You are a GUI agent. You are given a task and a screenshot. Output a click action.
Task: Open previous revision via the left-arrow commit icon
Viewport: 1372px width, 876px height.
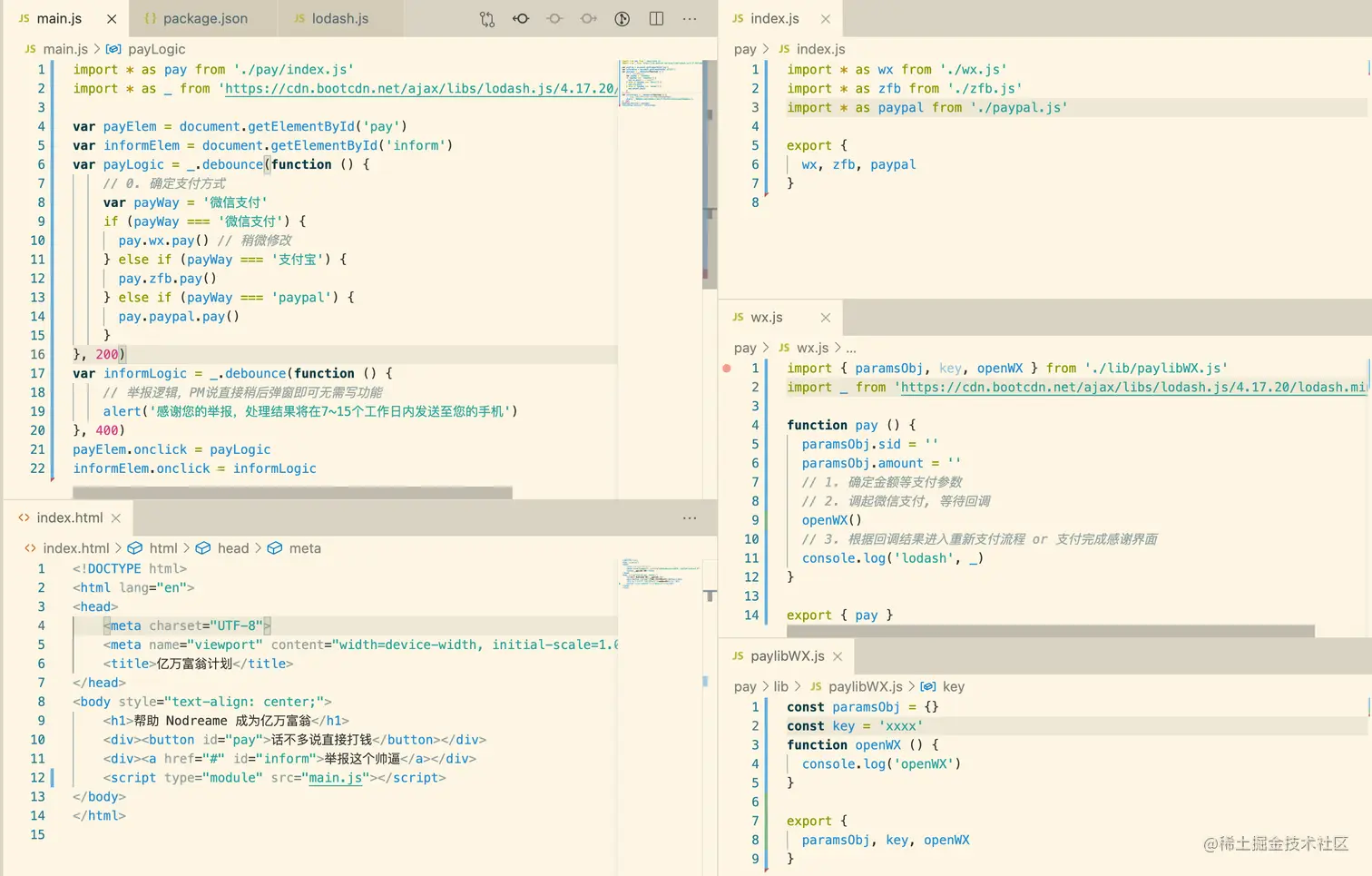[521, 18]
